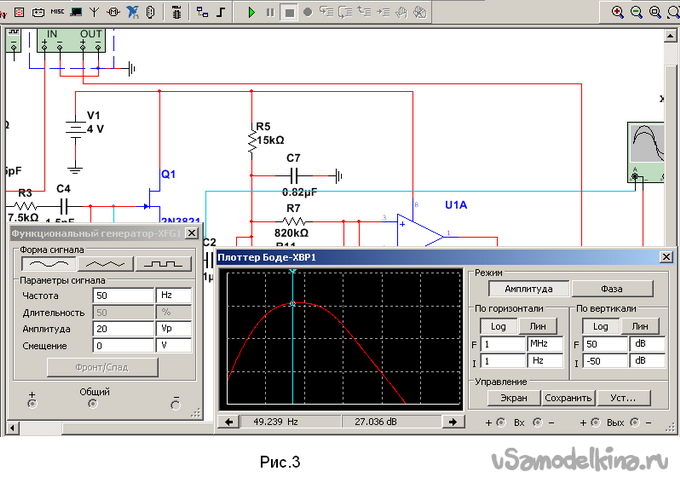Start simulation with the green Run button

(250, 12)
